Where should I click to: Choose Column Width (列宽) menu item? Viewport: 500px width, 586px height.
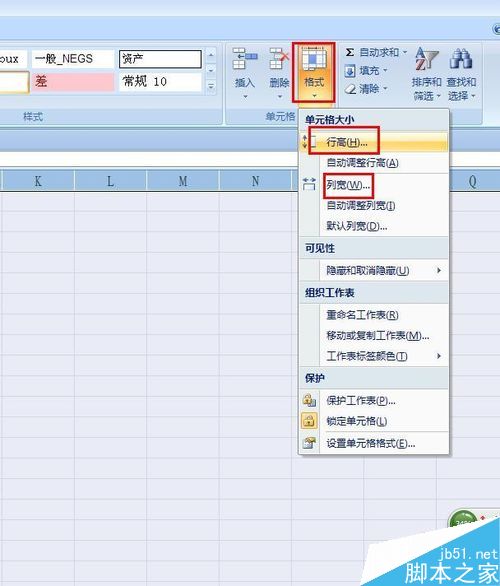(x=374, y=185)
